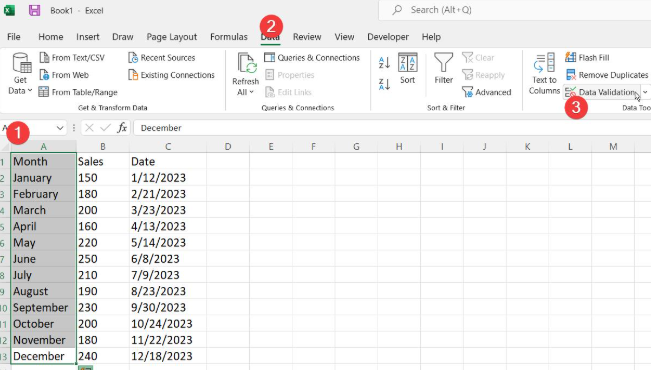This screenshot has height=370, width=653.
Task: Expand the Name Box dropdown
Action: point(60,128)
